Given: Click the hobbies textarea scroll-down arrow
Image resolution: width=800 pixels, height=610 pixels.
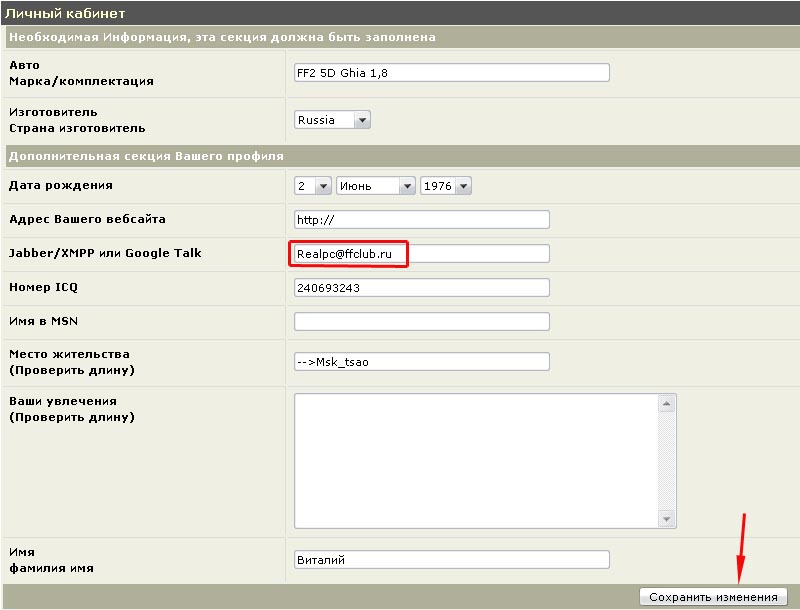Looking at the screenshot, I should click(x=666, y=519).
